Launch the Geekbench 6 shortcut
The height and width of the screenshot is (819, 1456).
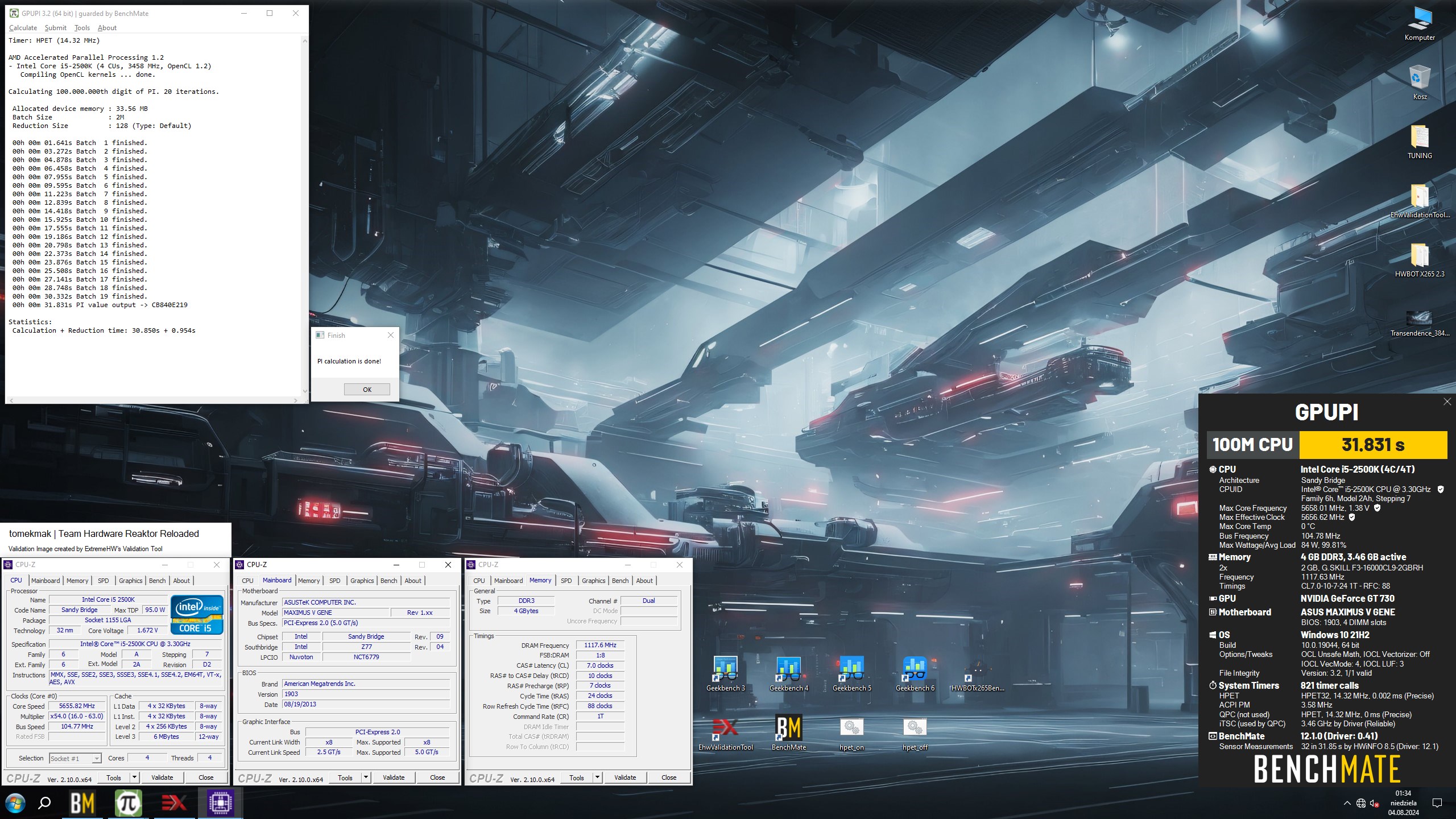[915, 673]
